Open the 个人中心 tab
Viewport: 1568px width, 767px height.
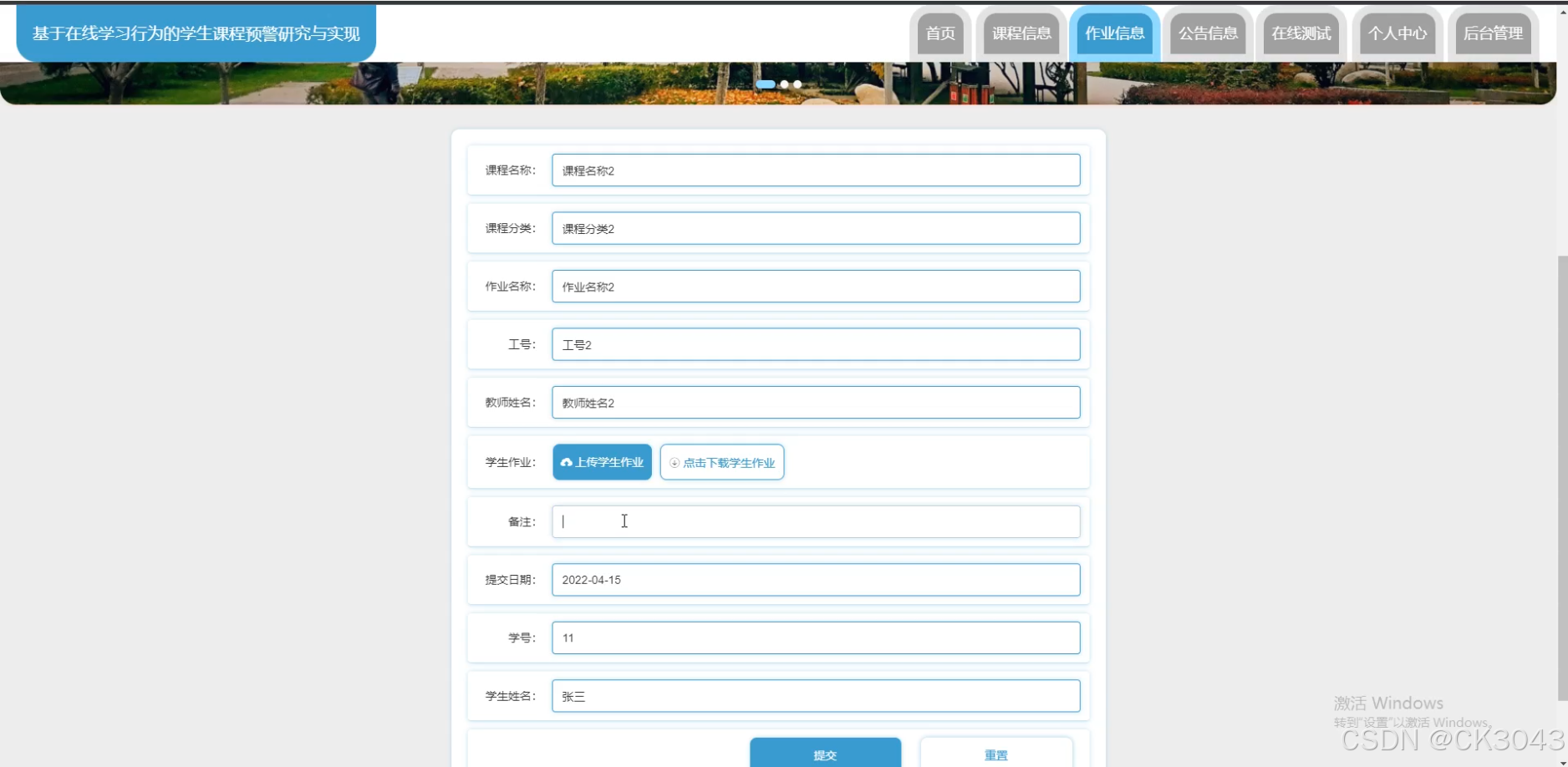(1397, 33)
